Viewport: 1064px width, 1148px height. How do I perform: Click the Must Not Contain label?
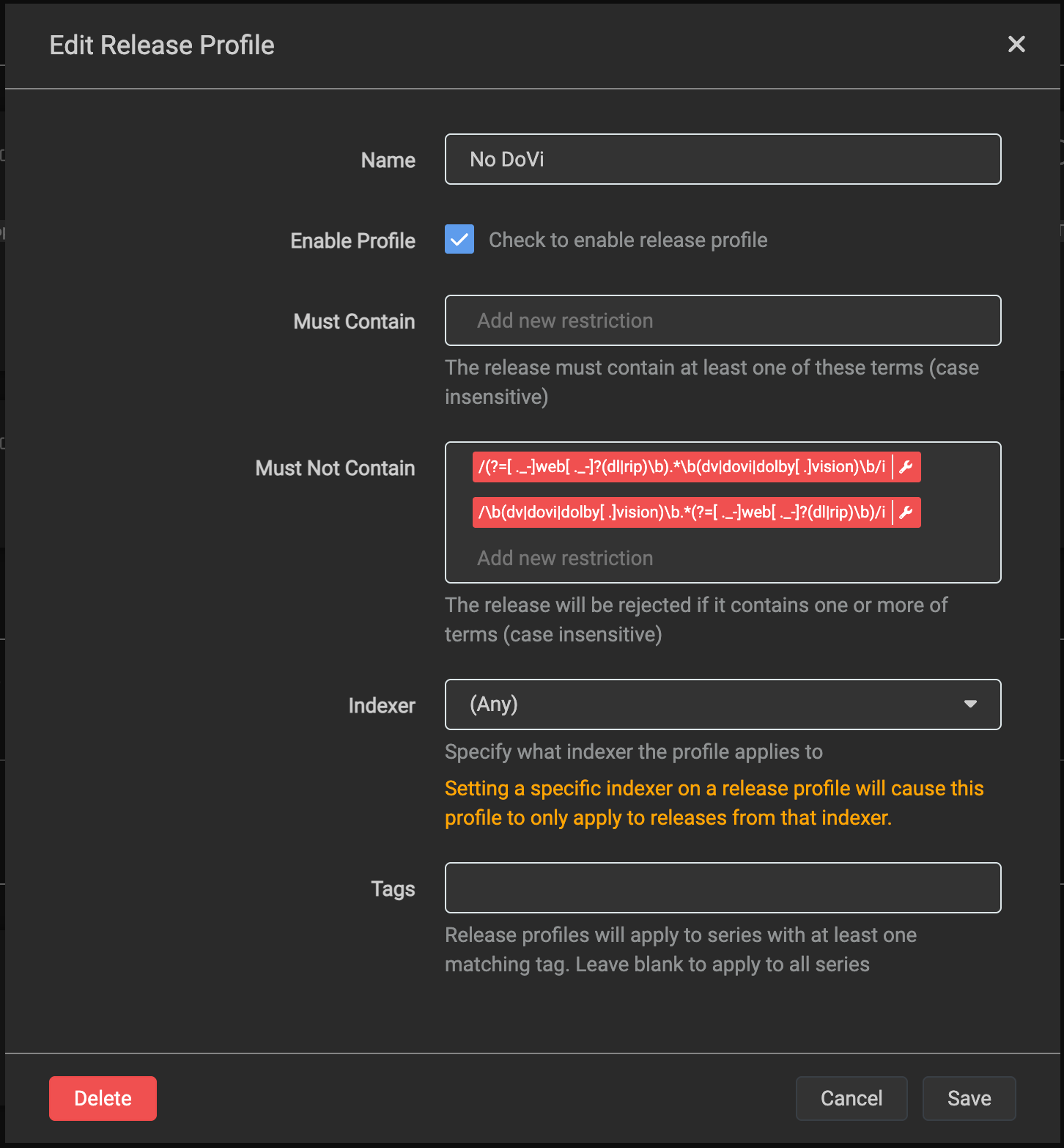coord(335,468)
